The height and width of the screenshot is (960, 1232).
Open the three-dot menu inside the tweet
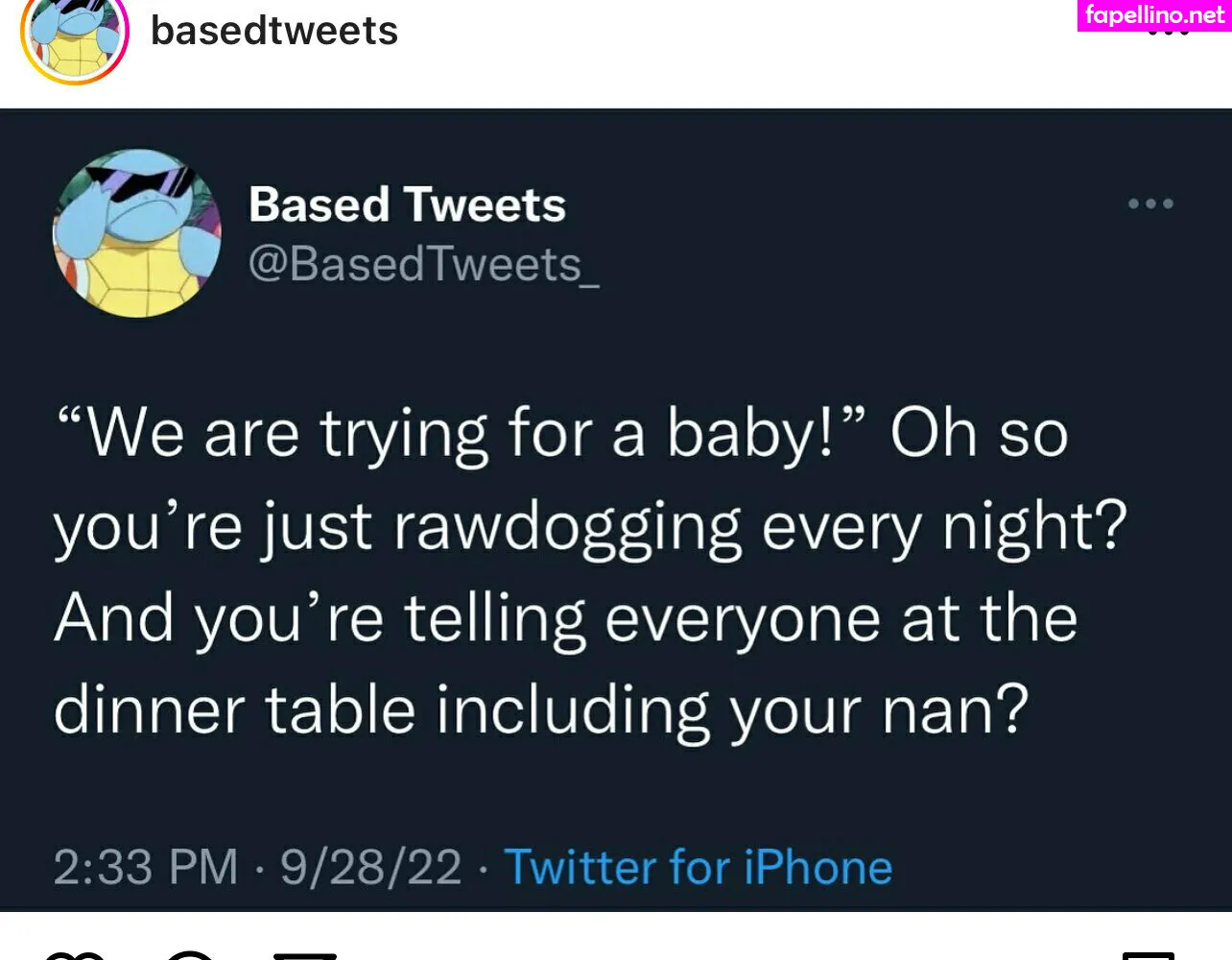(x=1150, y=204)
